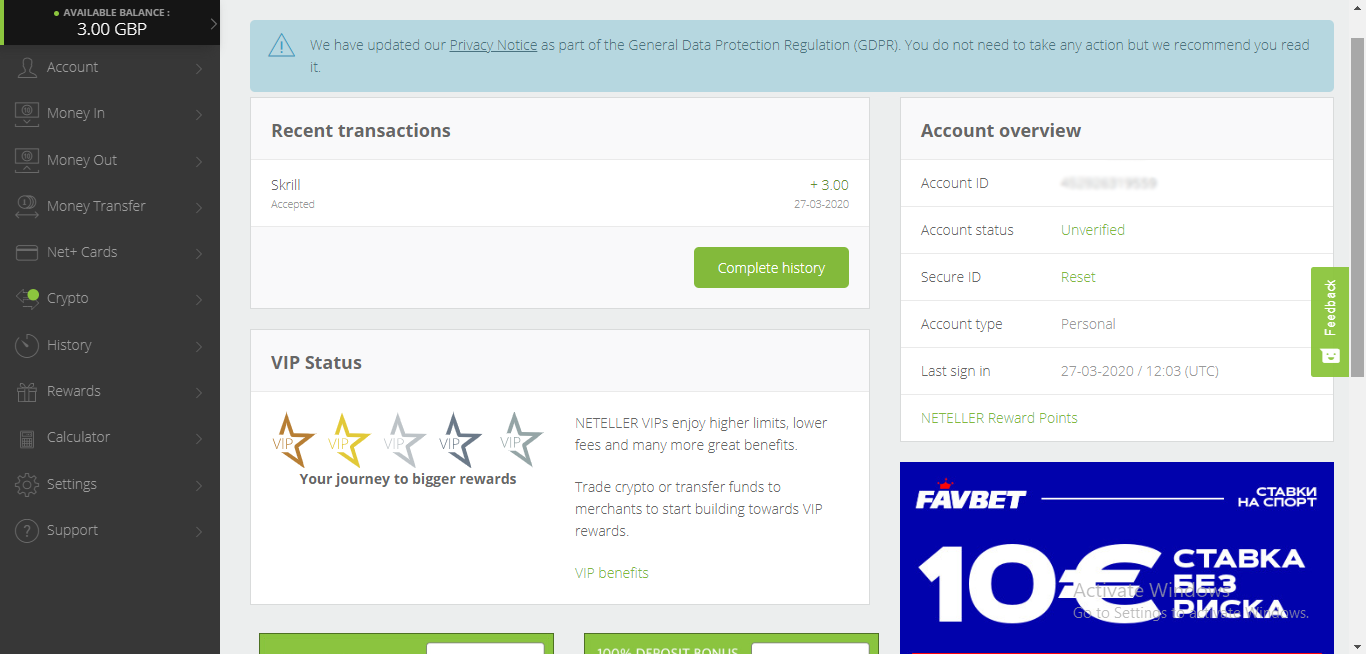Viewport: 1366px width, 654px height.
Task: Click the text Your journey to bigger rewards
Action: 408,479
